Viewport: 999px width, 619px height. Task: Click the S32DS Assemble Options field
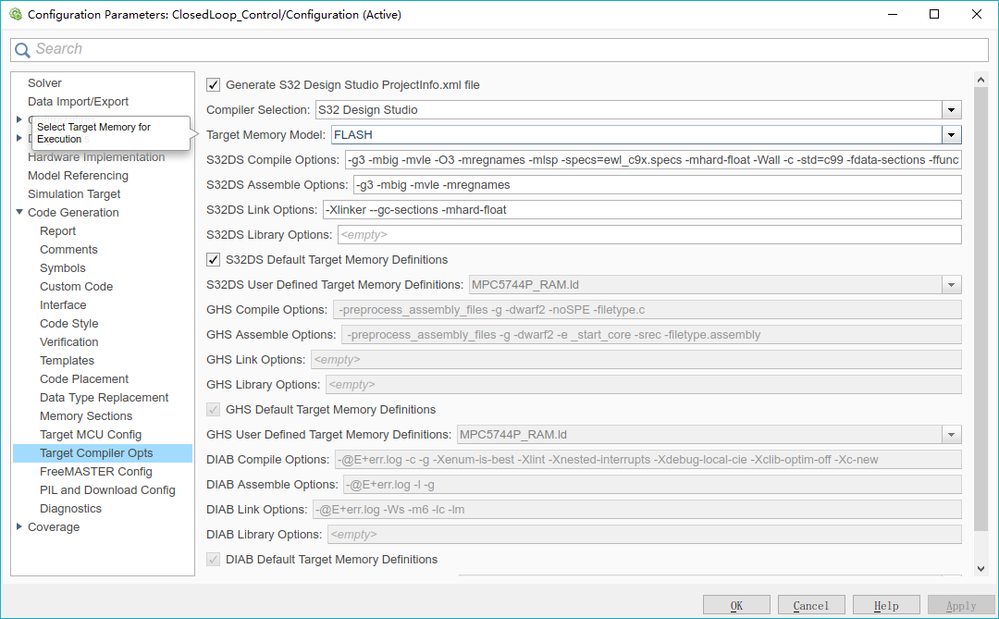pos(657,185)
